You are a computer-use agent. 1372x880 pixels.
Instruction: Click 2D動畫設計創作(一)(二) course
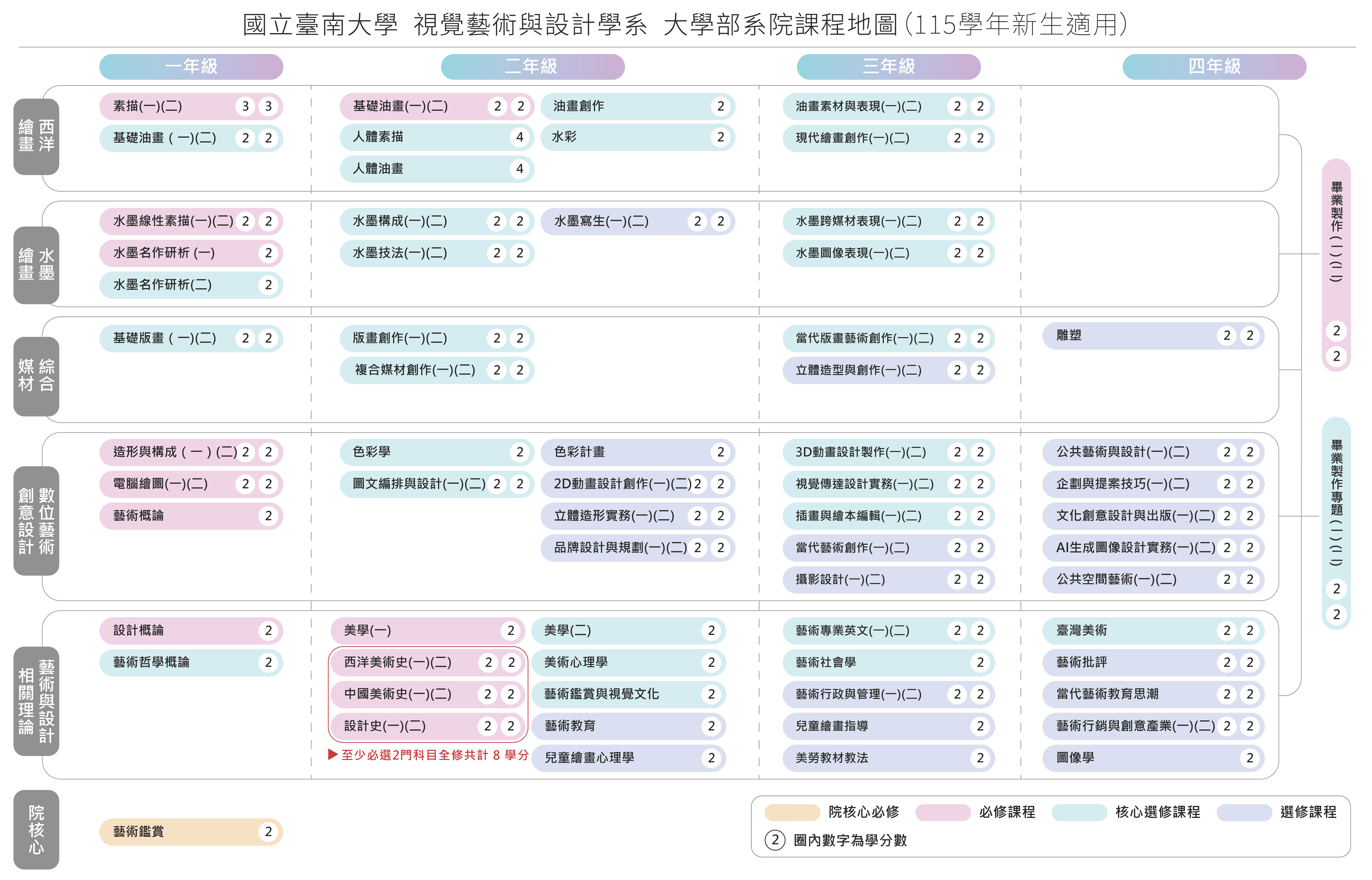tap(638, 485)
